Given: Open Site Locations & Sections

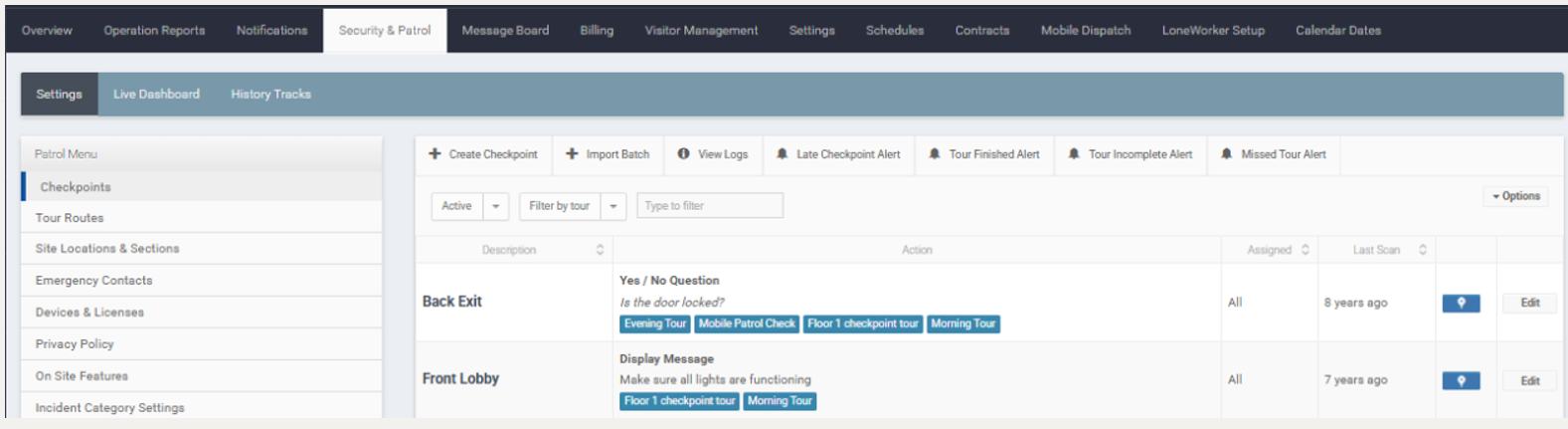Looking at the screenshot, I should tap(202, 249).
